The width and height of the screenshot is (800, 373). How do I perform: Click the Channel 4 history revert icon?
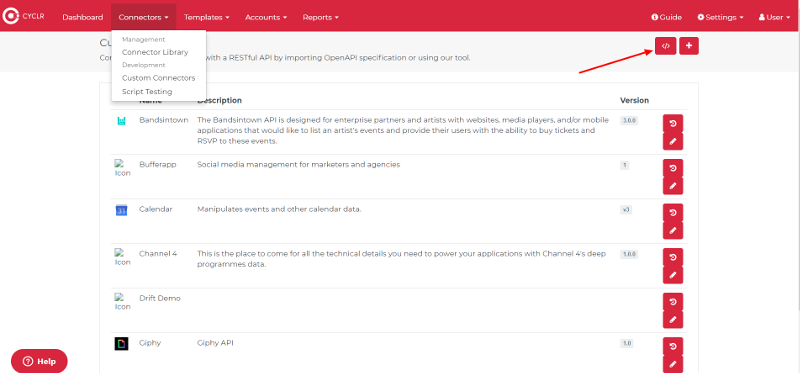(672, 257)
